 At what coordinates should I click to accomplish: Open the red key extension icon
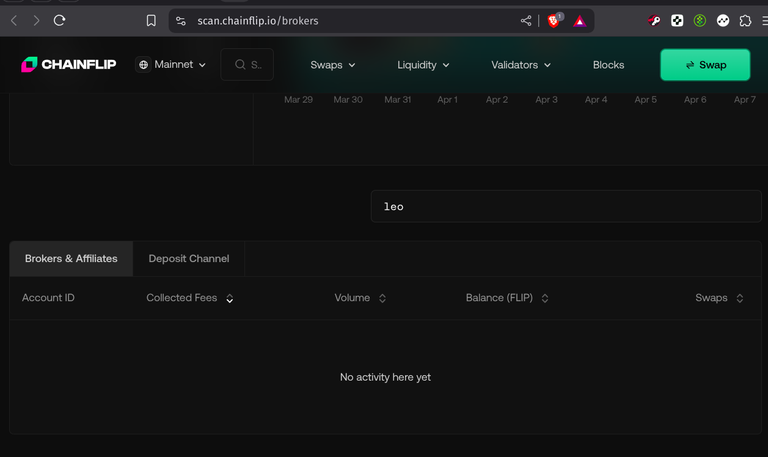[654, 21]
